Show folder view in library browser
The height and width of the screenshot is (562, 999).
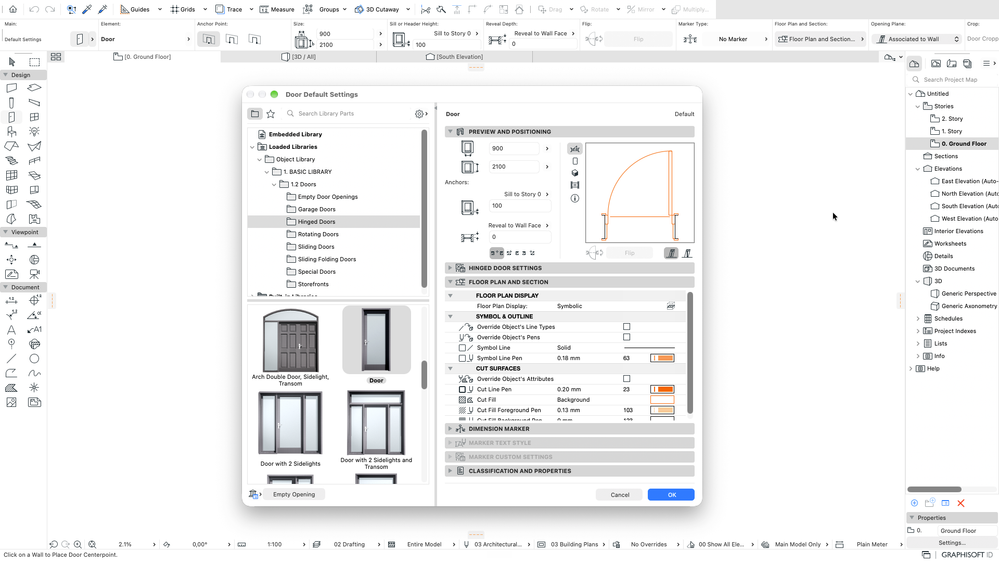point(255,113)
